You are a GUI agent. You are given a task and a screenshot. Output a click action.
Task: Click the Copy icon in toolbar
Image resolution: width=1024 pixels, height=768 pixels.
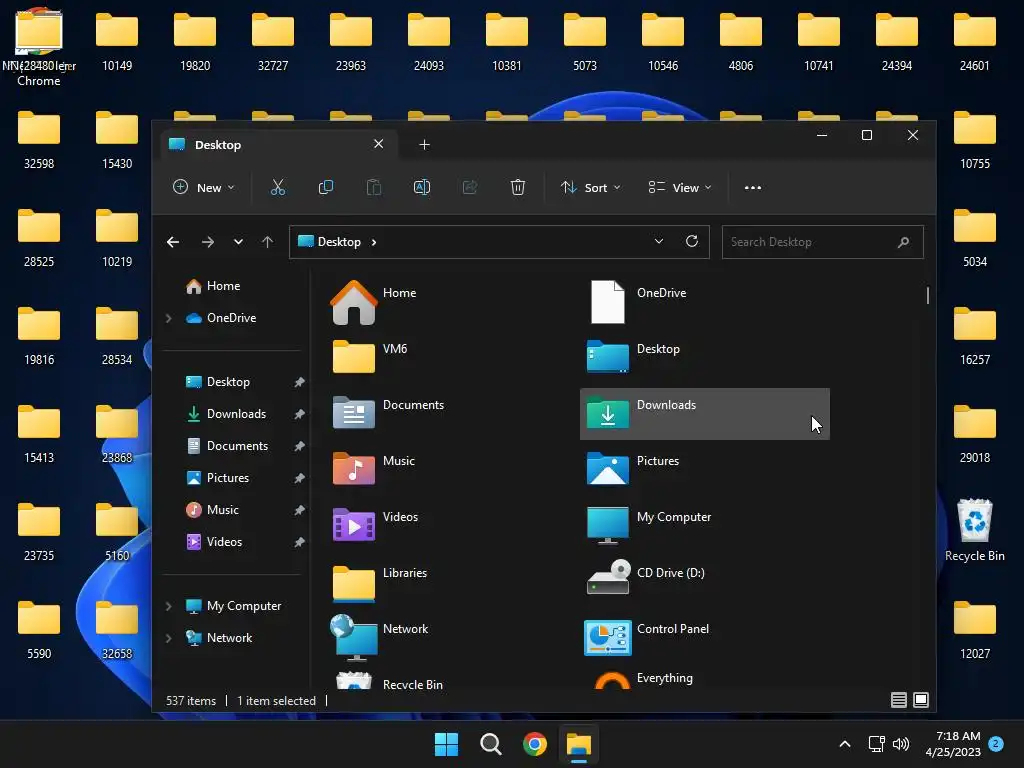325,187
